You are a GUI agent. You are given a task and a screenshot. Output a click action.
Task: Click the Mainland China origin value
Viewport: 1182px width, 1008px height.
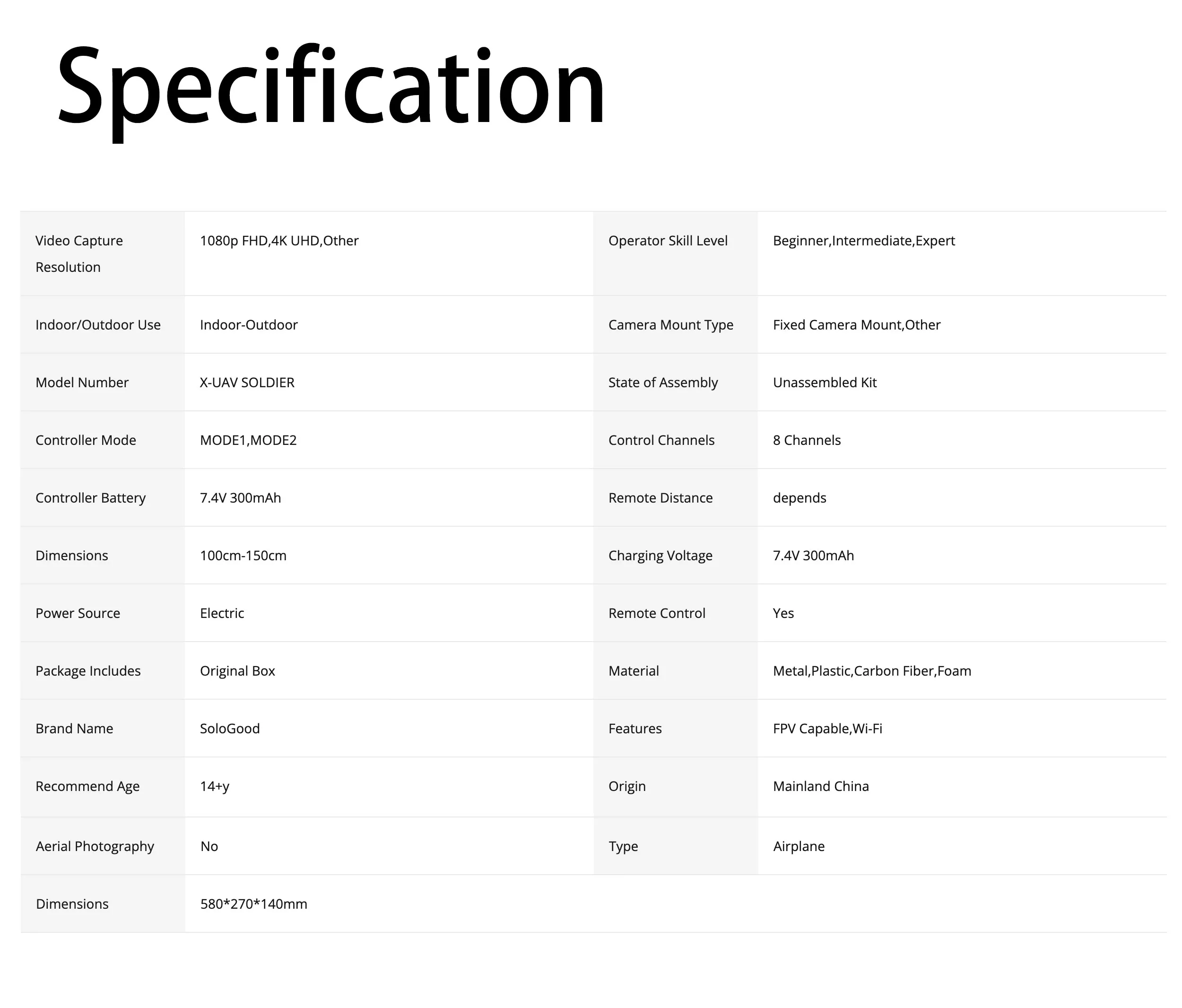click(820, 785)
